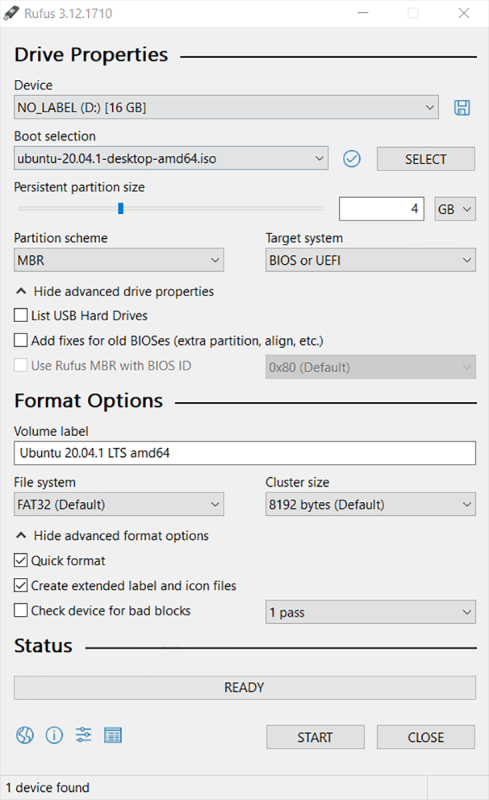Open the Partition scheme MBR dropdown
Image resolution: width=489 pixels, height=800 pixels.
tap(119, 260)
